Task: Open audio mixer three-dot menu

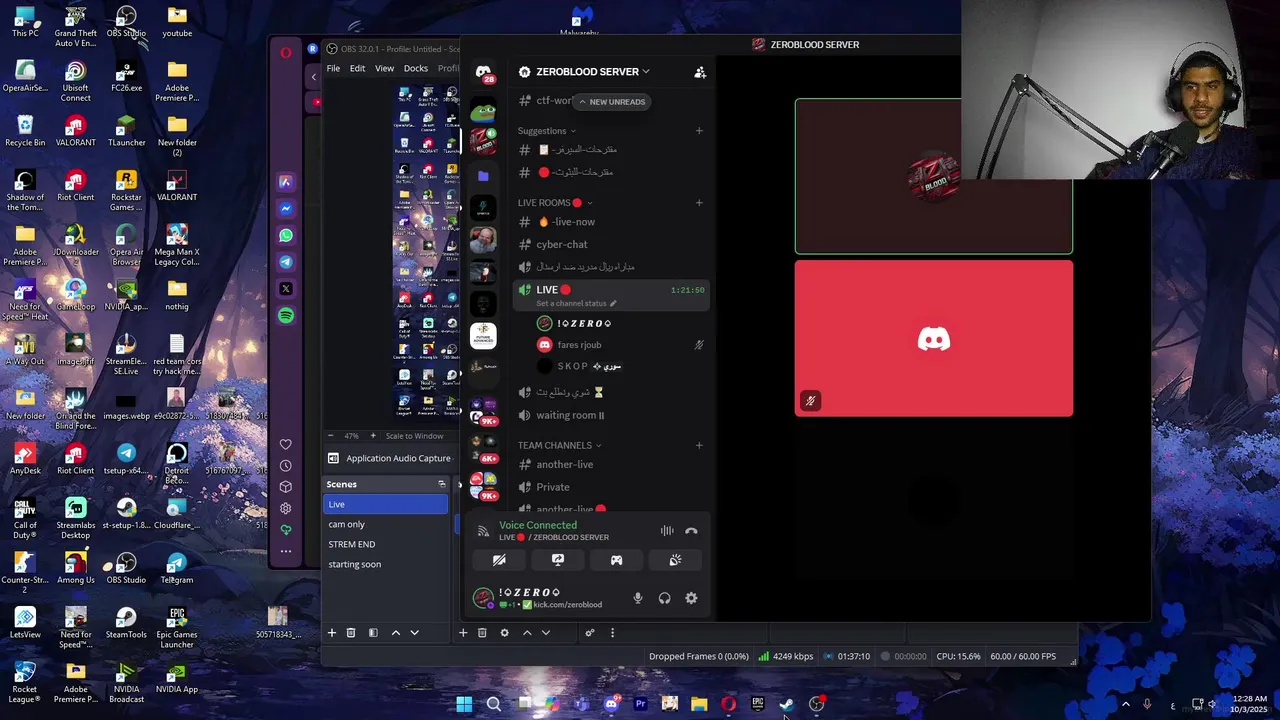Action: tap(612, 632)
